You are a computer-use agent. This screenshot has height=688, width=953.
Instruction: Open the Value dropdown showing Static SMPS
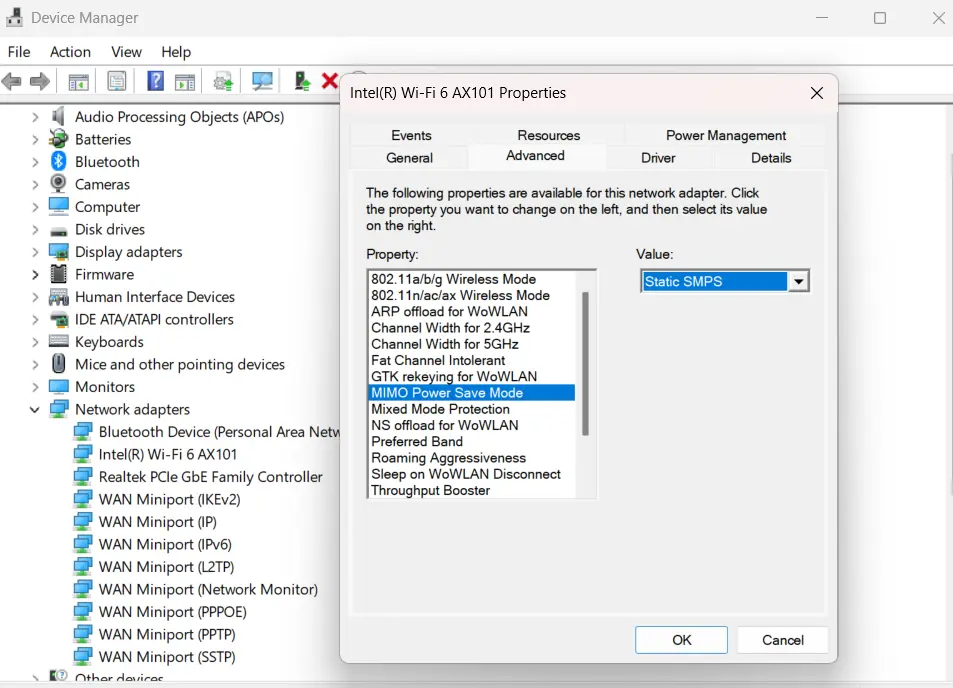[799, 281]
